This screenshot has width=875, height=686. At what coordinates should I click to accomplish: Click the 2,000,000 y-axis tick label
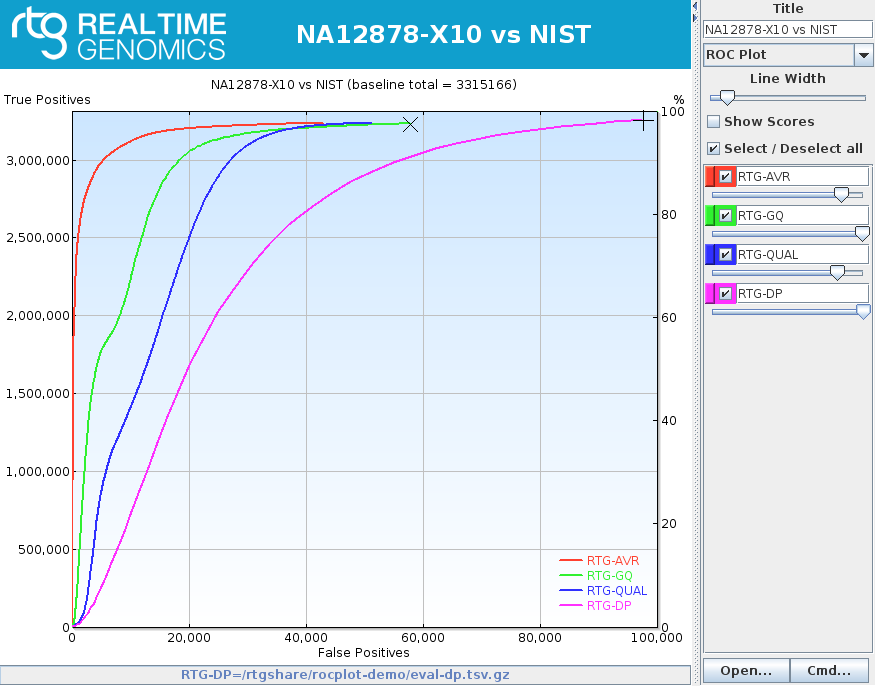(38, 316)
